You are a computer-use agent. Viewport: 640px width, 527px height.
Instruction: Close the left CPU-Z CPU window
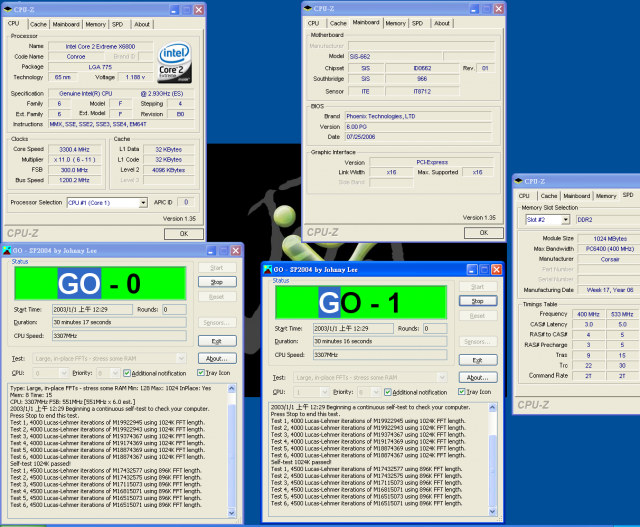199,10
